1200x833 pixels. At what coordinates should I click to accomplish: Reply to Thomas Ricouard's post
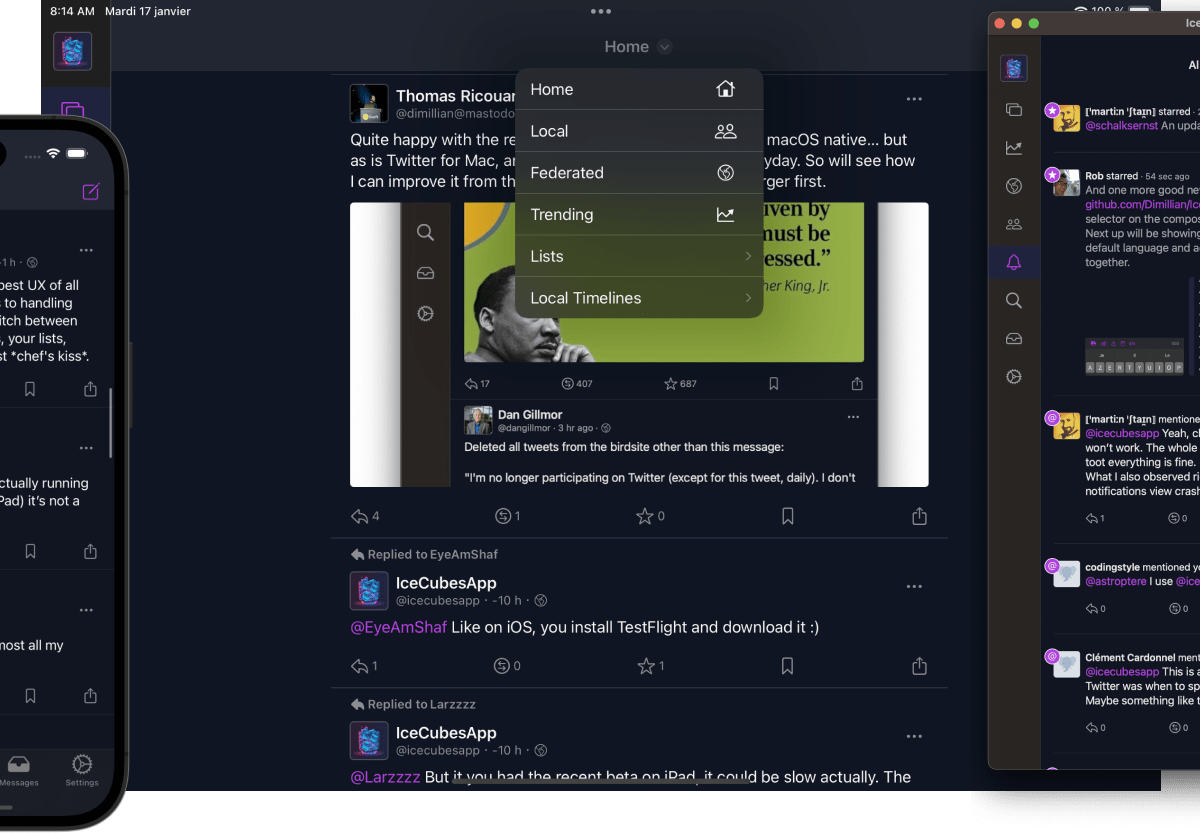pyautogui.click(x=360, y=516)
